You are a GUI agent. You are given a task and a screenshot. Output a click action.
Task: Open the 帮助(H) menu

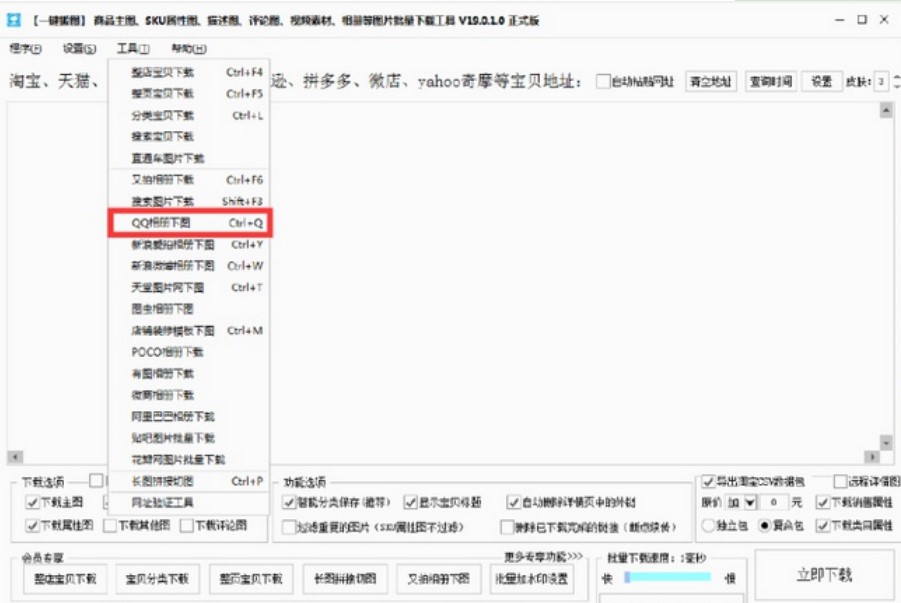188,48
